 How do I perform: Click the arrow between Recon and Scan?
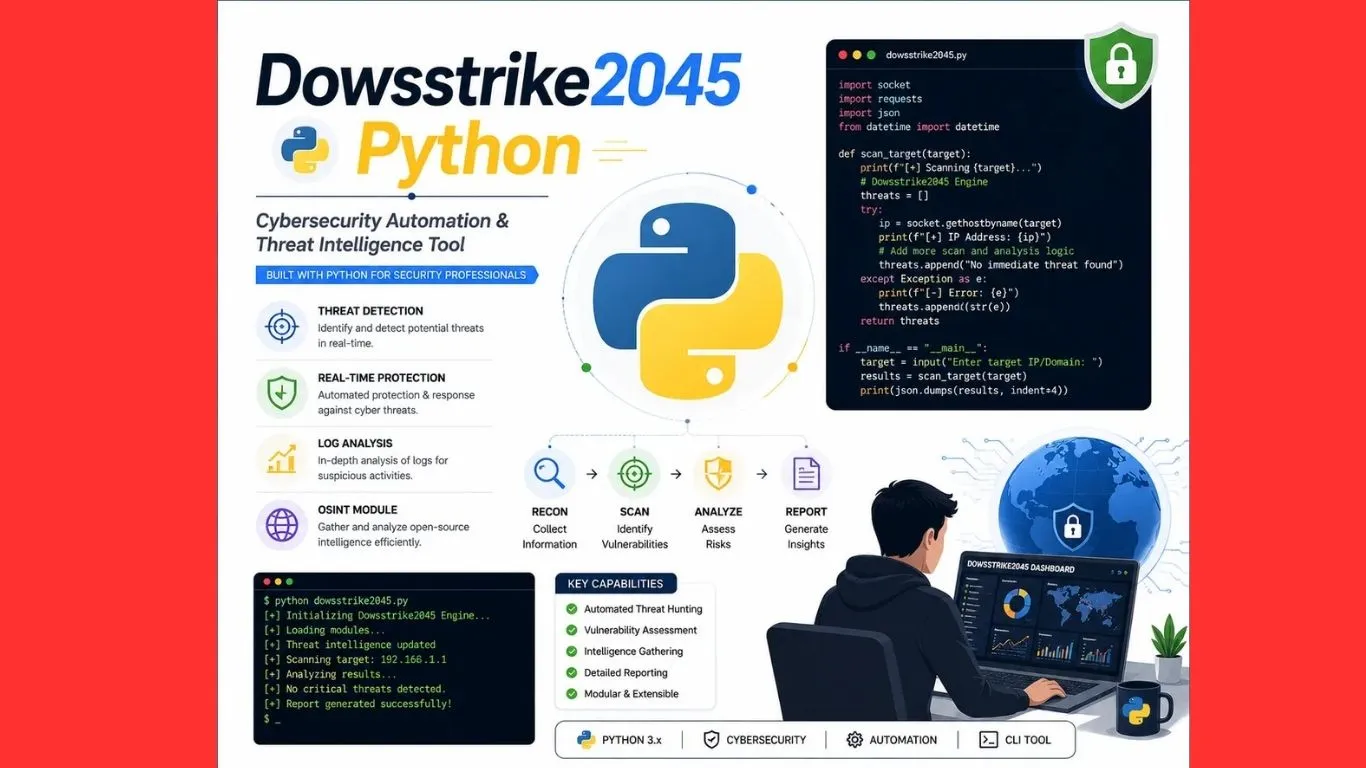pos(592,474)
